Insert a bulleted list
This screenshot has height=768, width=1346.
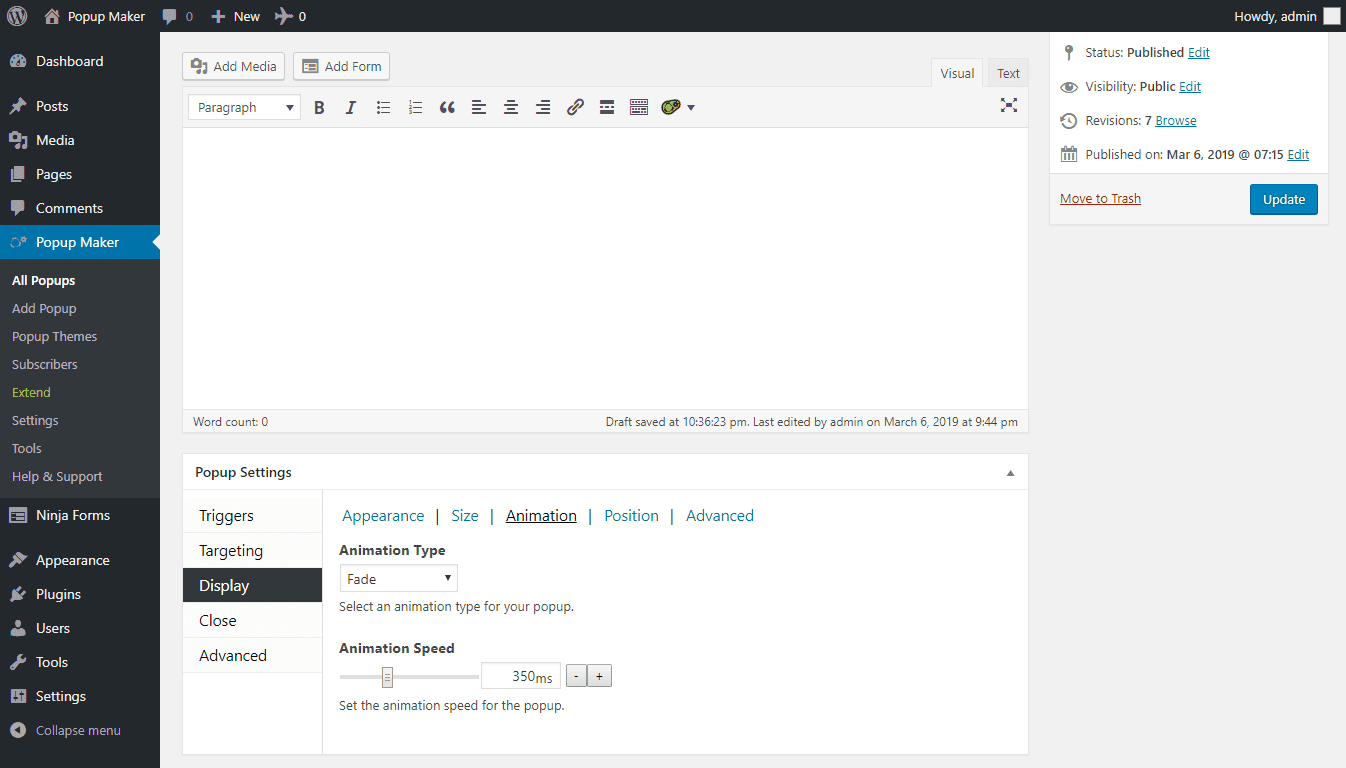tap(383, 107)
